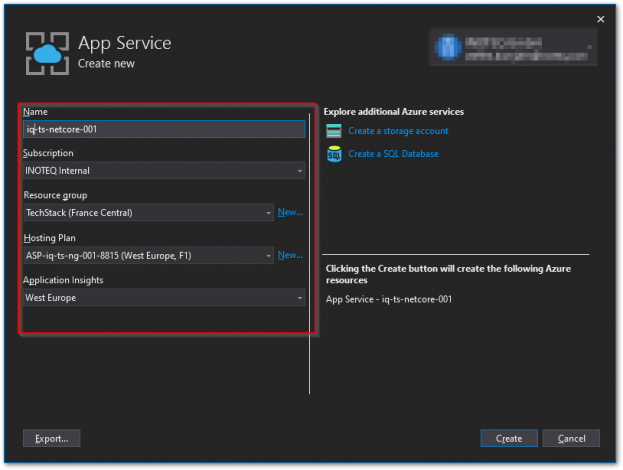The width and height of the screenshot is (623, 470).
Task: Open the Subscription dropdown
Action: click(x=164, y=171)
